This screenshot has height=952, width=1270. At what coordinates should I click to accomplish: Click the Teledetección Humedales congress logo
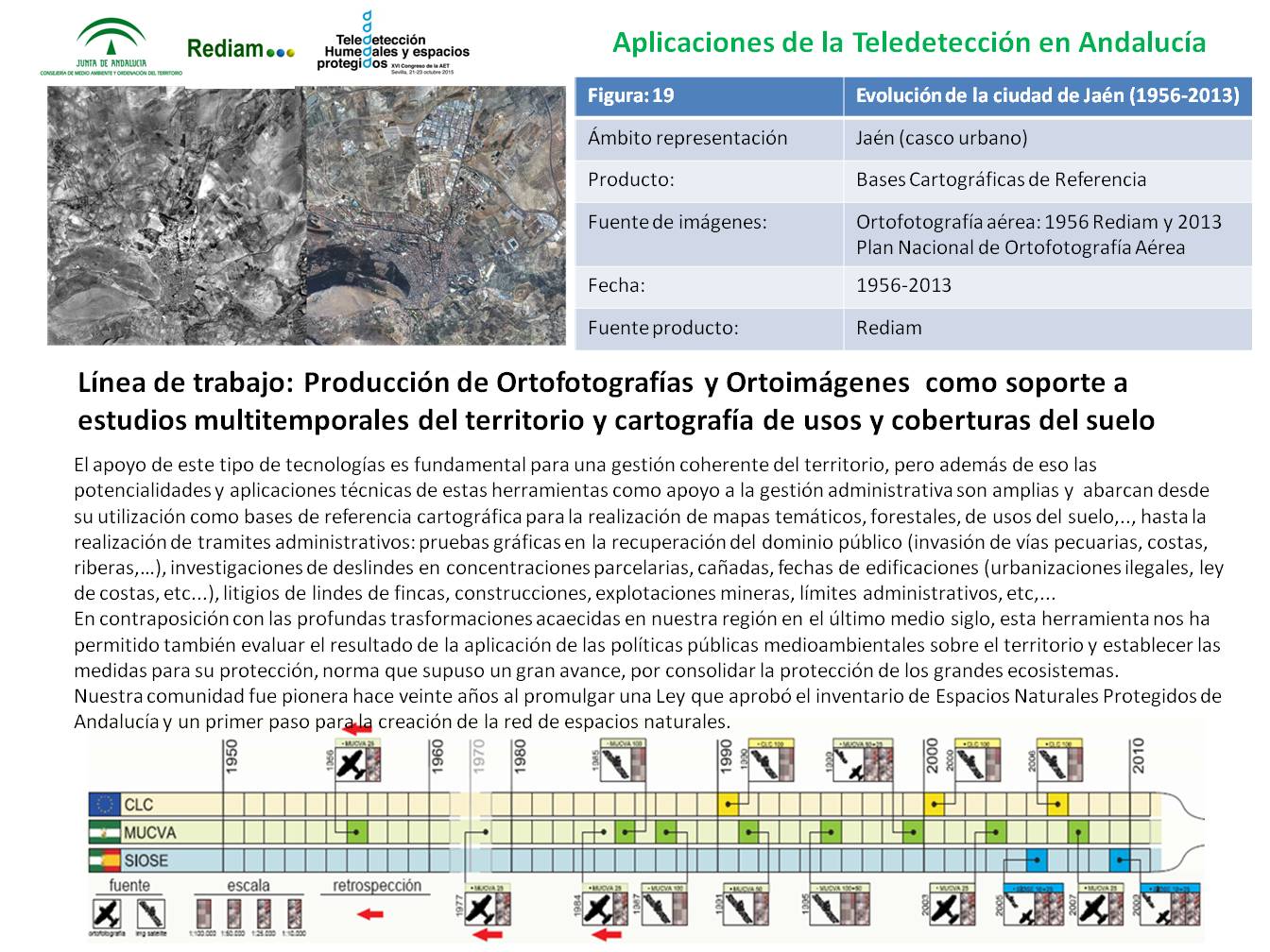tap(392, 43)
